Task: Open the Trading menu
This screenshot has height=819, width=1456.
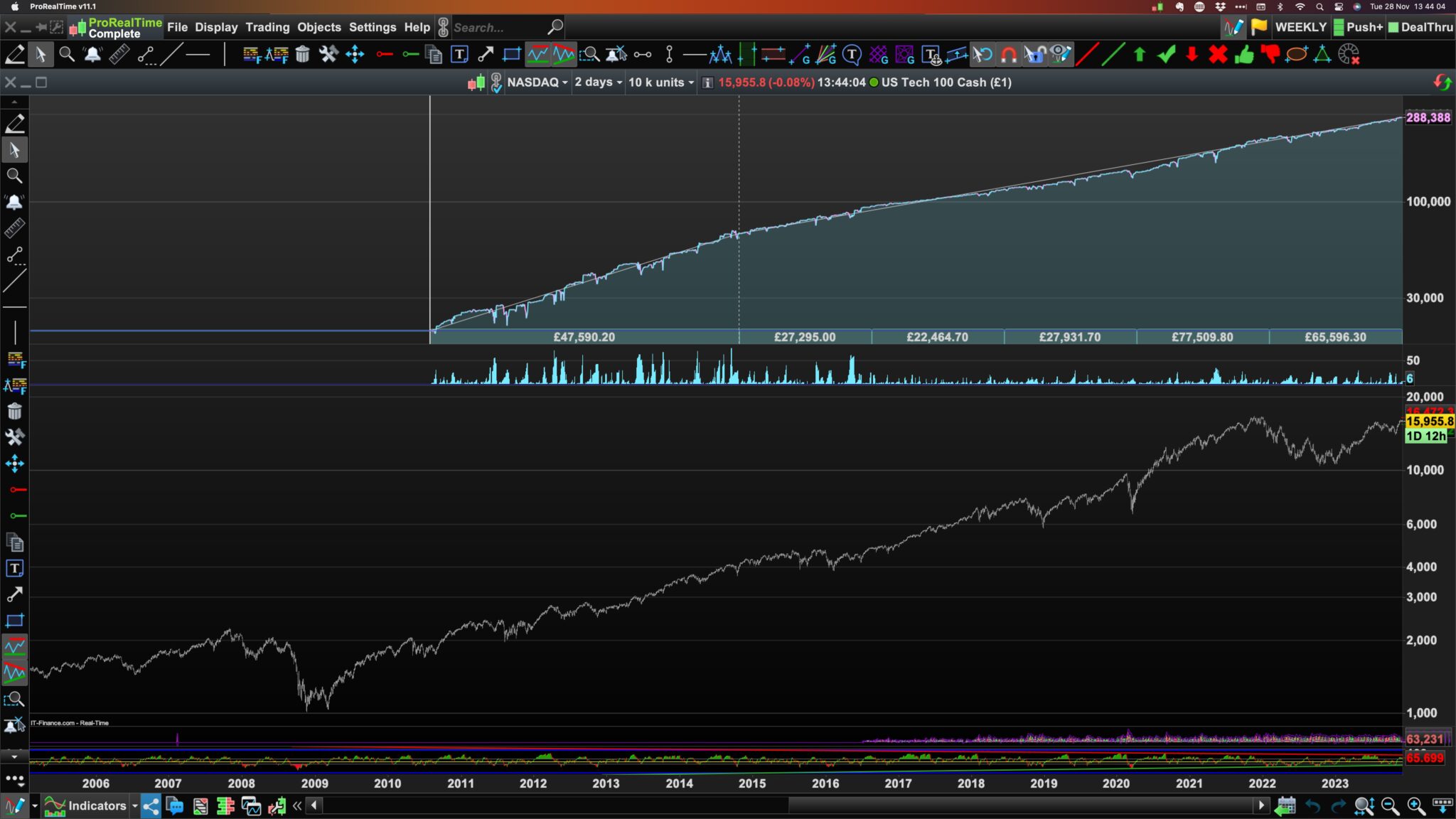Action: point(267,27)
